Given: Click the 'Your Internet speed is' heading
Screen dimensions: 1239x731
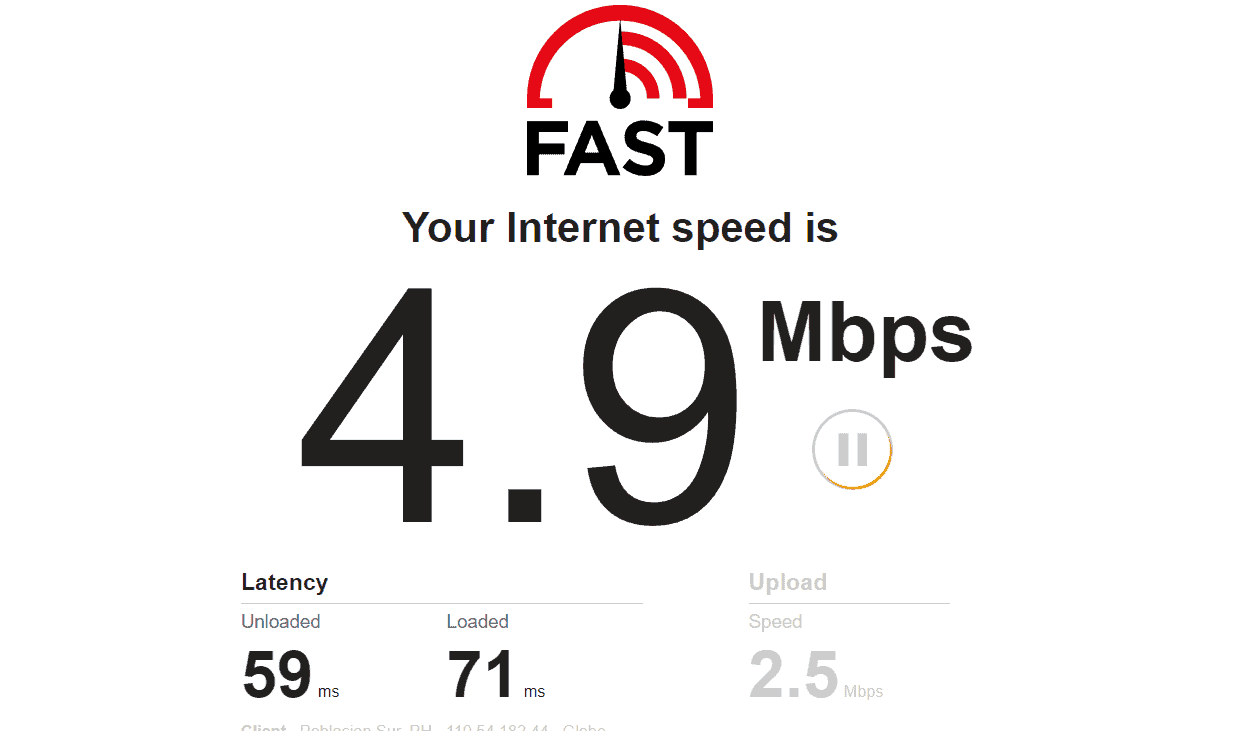Looking at the screenshot, I should tap(620, 229).
